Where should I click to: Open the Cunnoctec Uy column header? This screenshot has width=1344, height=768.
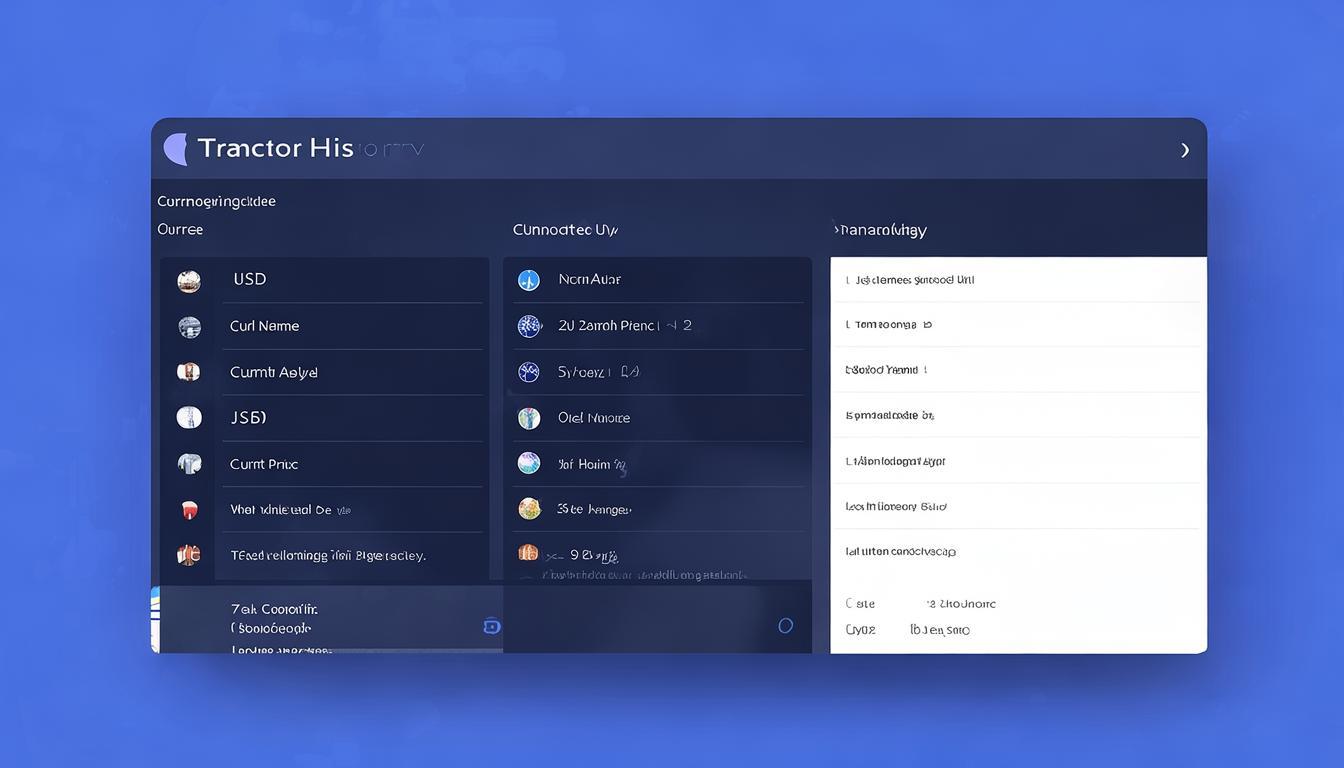pos(565,230)
